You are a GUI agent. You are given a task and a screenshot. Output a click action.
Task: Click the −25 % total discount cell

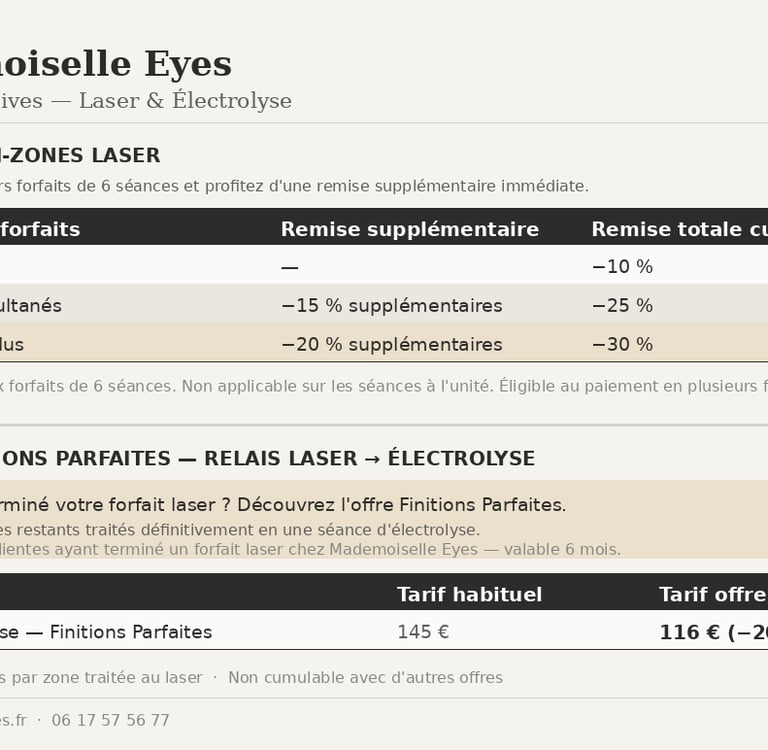[621, 306]
